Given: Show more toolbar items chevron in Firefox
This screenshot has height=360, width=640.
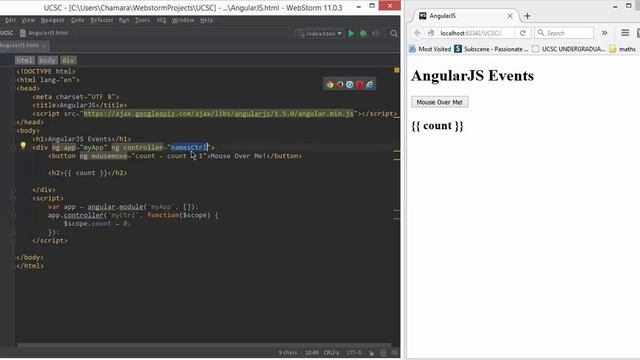Looking at the screenshot, I should (x=604, y=33).
